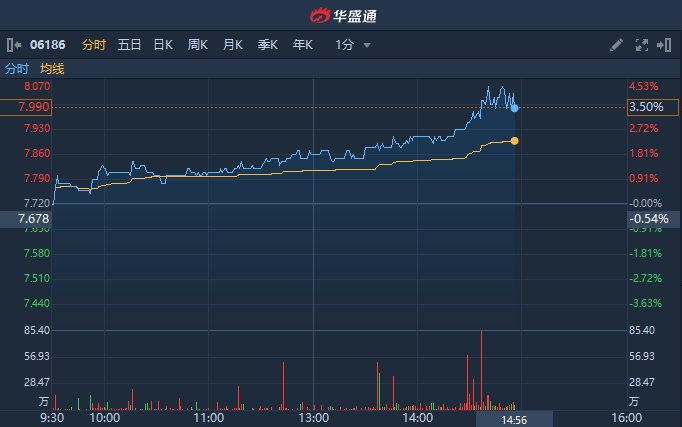
Task: Click the rightmost pop-out window icon
Action: tap(664, 45)
